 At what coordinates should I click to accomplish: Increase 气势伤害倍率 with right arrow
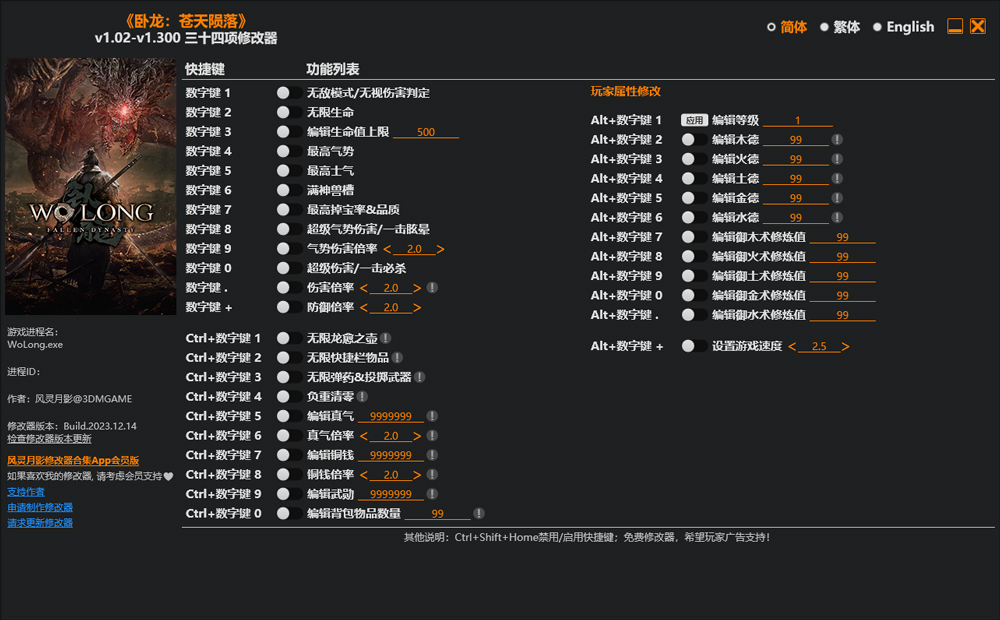tap(440, 249)
